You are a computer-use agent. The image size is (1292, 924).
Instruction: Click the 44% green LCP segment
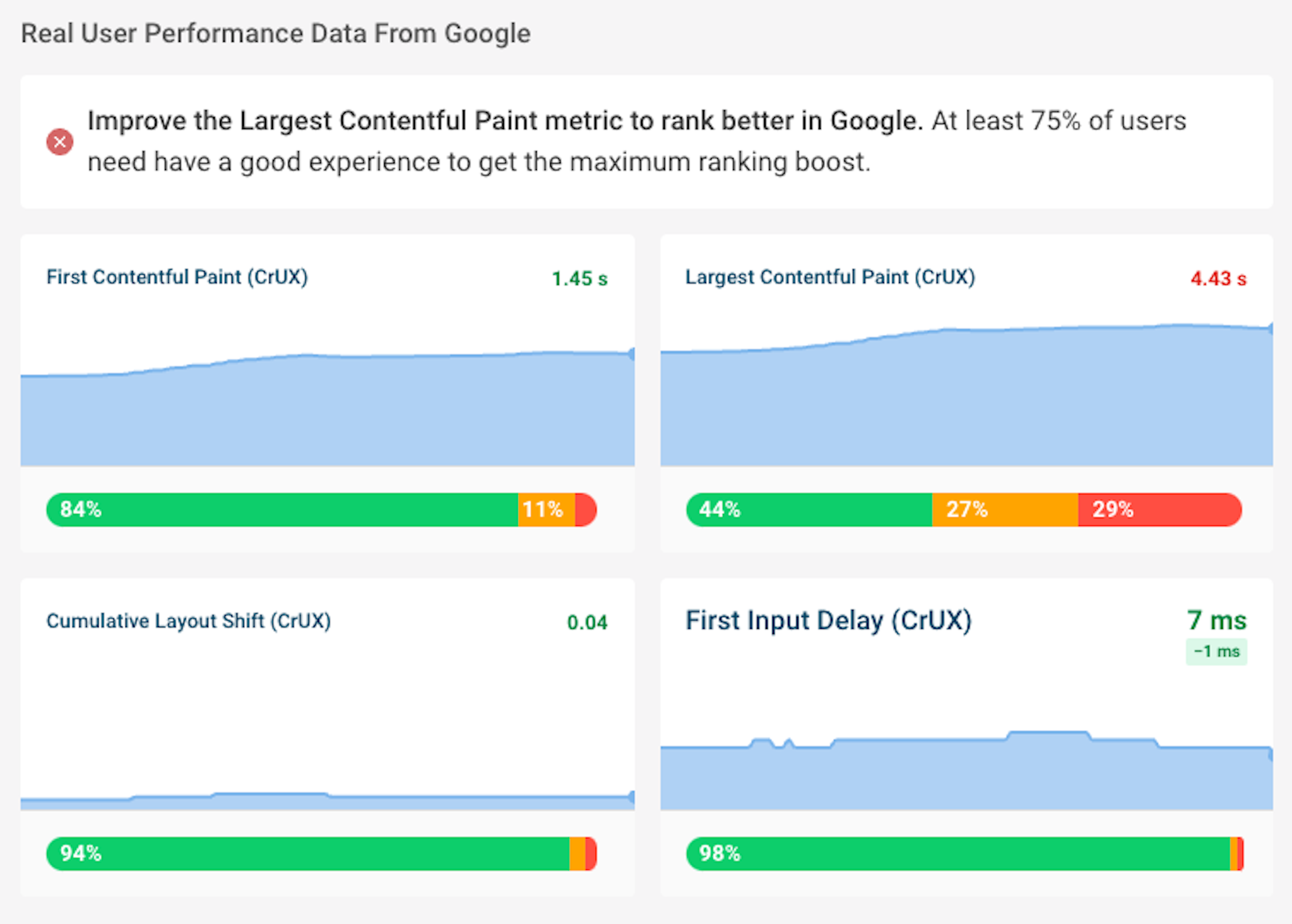click(x=808, y=510)
